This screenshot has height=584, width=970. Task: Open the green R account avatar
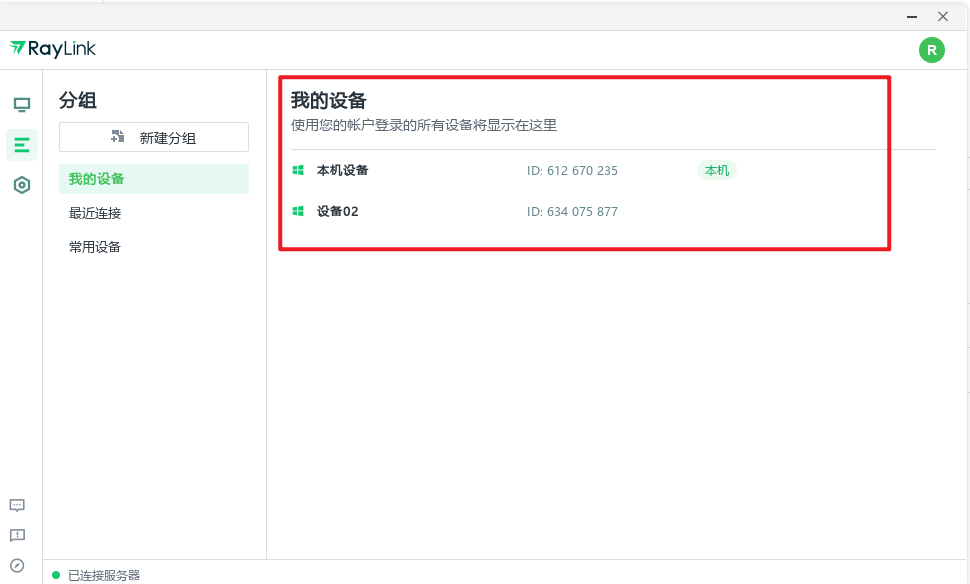[x=931, y=48]
